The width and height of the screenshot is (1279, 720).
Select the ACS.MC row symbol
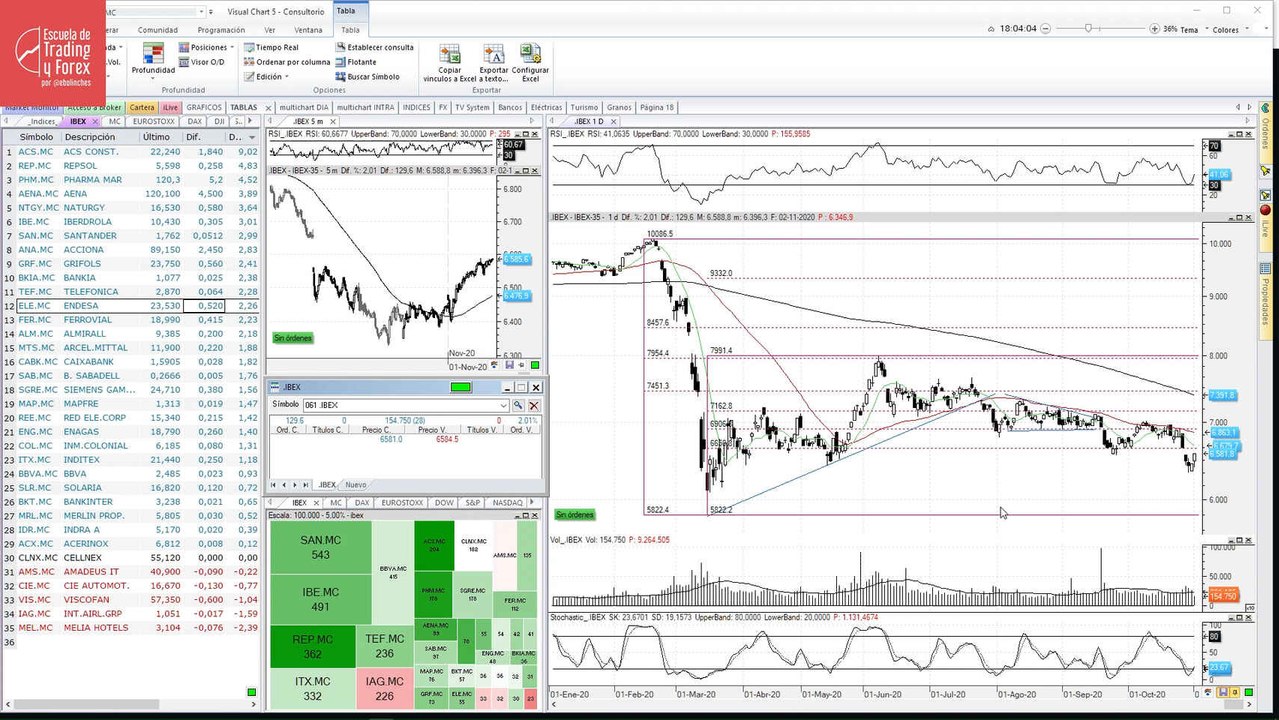[x=35, y=152]
